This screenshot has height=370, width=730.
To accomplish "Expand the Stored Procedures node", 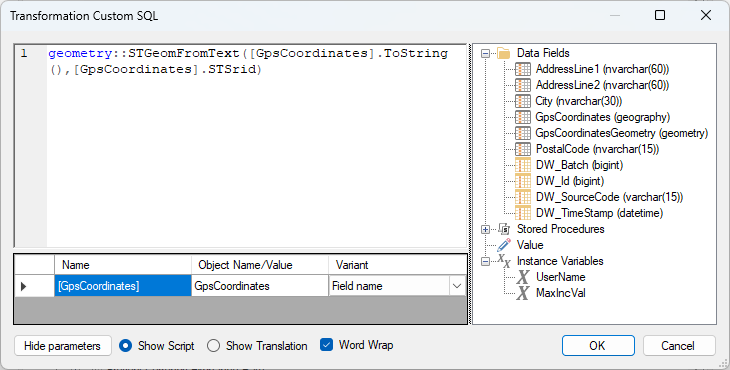I will (x=485, y=229).
